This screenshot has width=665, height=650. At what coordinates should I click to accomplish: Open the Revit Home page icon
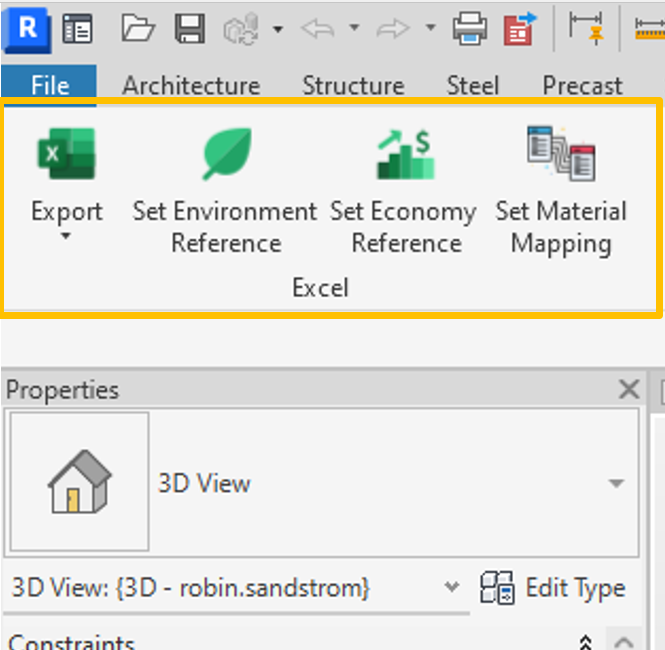point(77,29)
